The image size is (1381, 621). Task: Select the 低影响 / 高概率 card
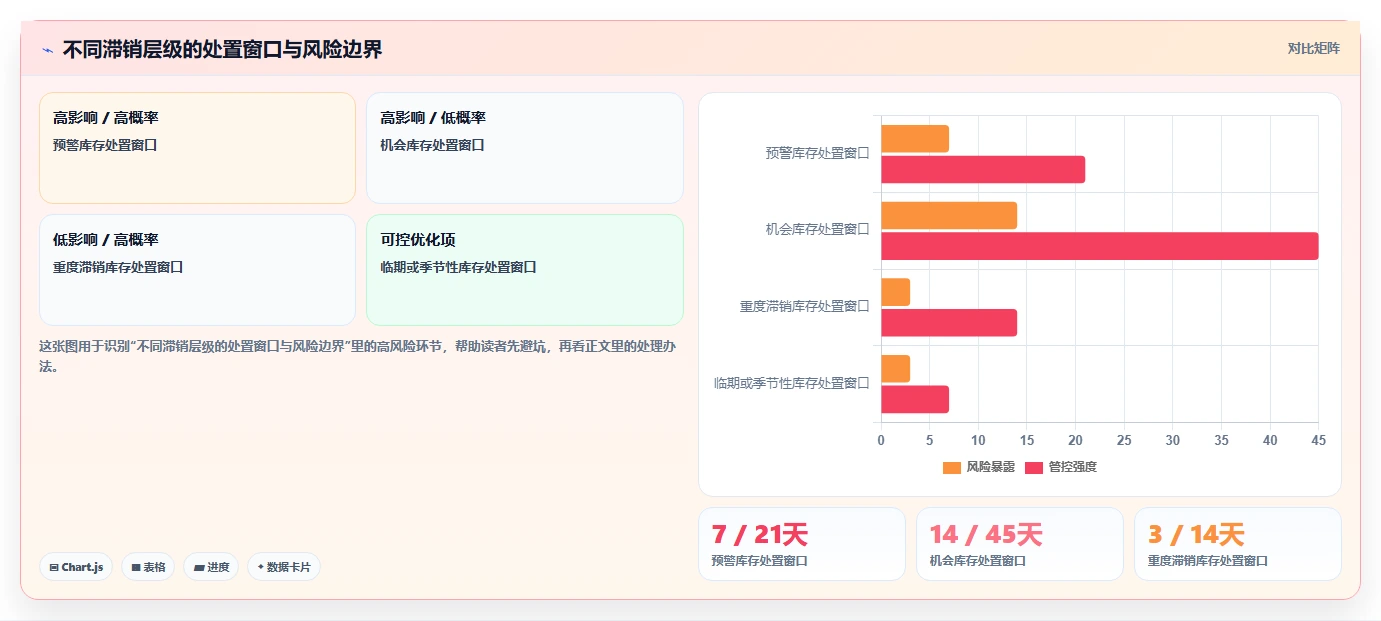point(197,270)
